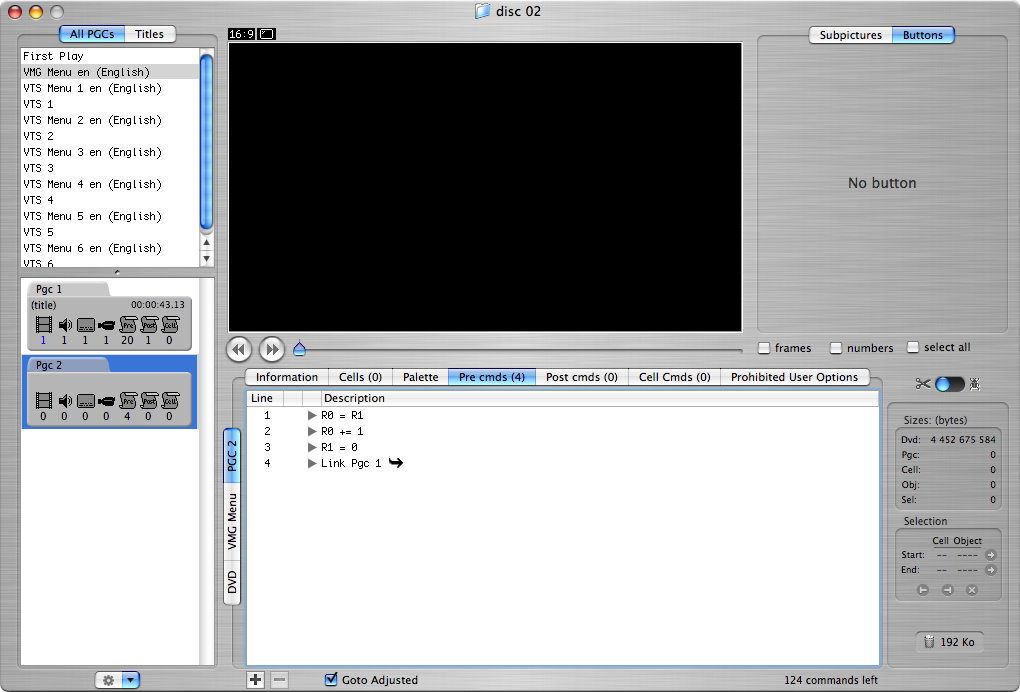Flip the scissors/bug mode switch
Screen dimensions: 1020x692
949,384
